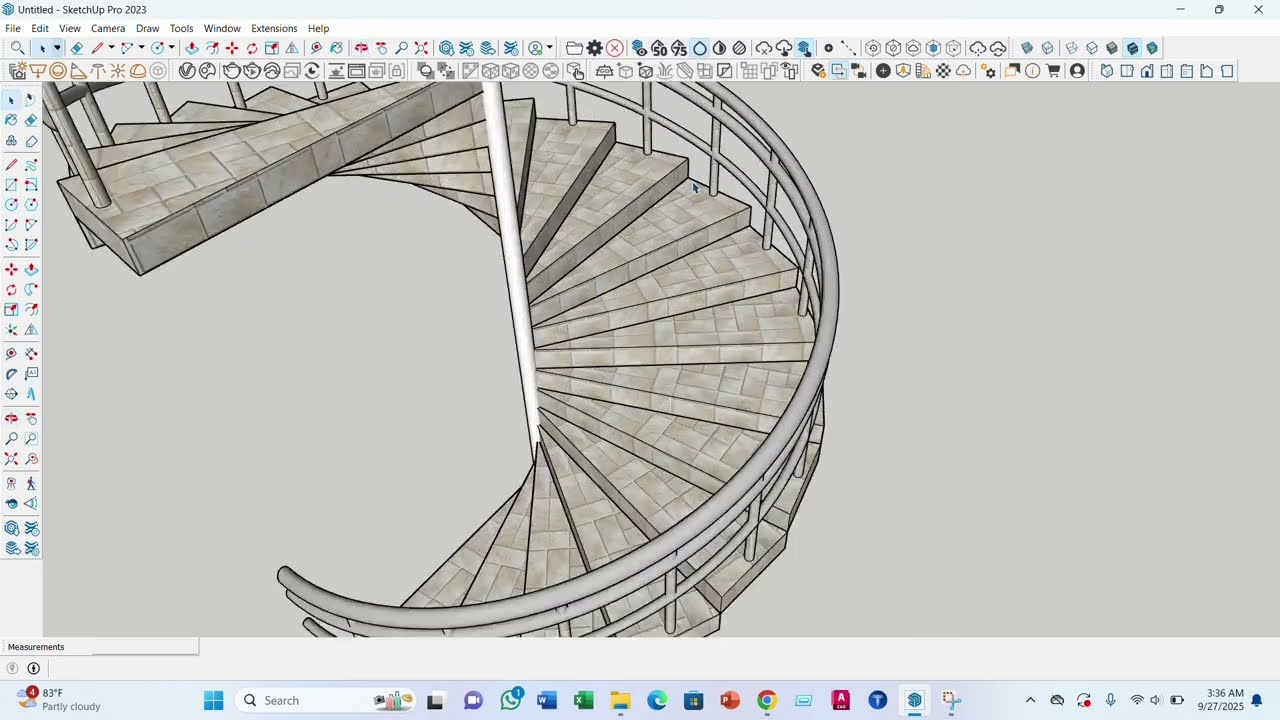Open the Windows Start menu

click(x=214, y=700)
